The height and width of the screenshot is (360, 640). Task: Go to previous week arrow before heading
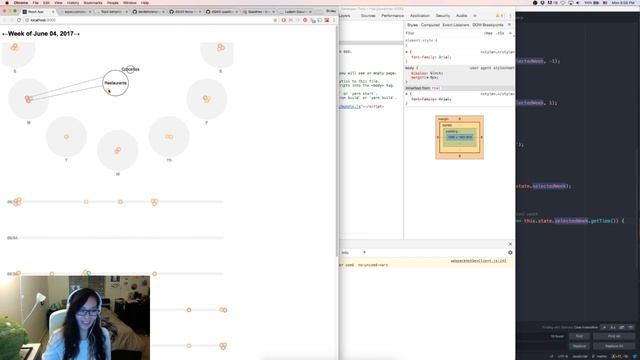point(5,34)
